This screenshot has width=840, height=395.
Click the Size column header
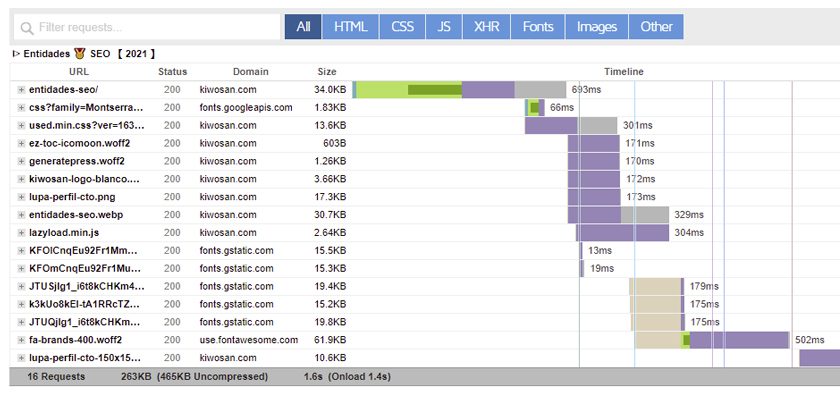coord(327,72)
